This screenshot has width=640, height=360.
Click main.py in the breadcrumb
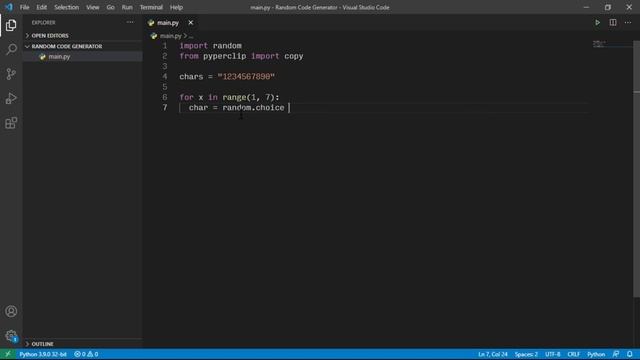pyautogui.click(x=171, y=36)
